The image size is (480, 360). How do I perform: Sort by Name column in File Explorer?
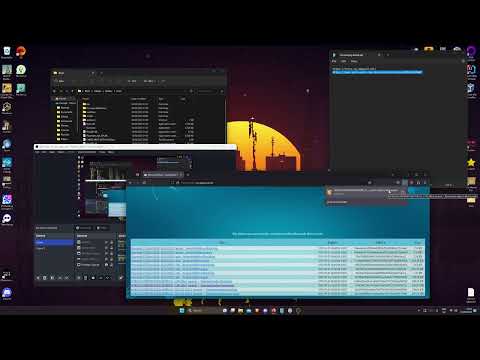pos(85,99)
